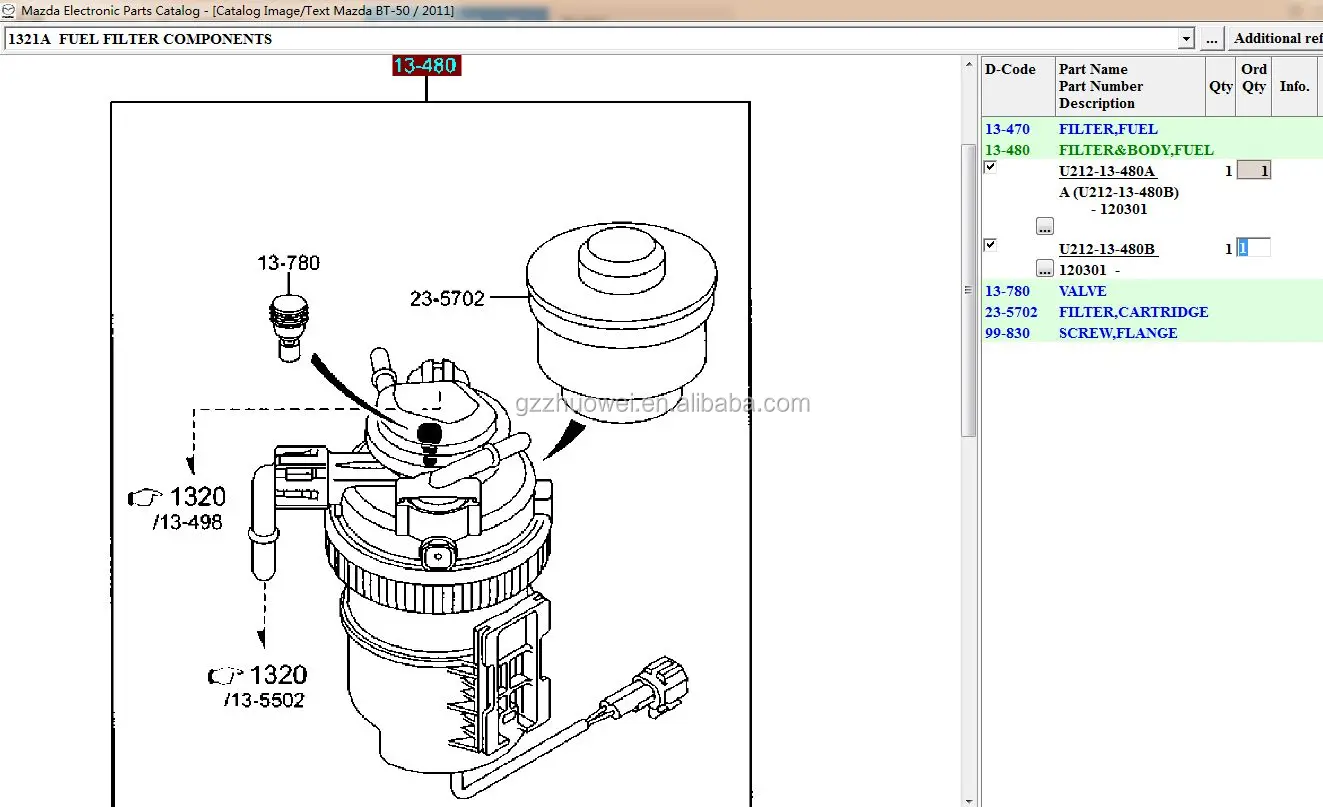
Task: Click the order quantity field for U212-13-480A
Action: coord(1254,171)
